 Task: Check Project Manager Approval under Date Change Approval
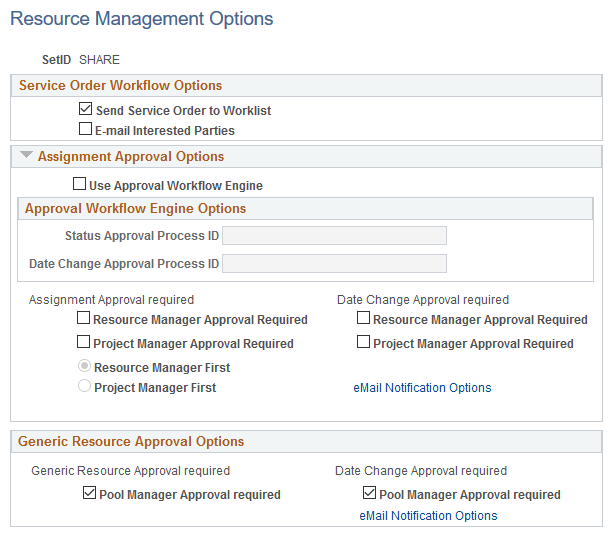coord(364,343)
